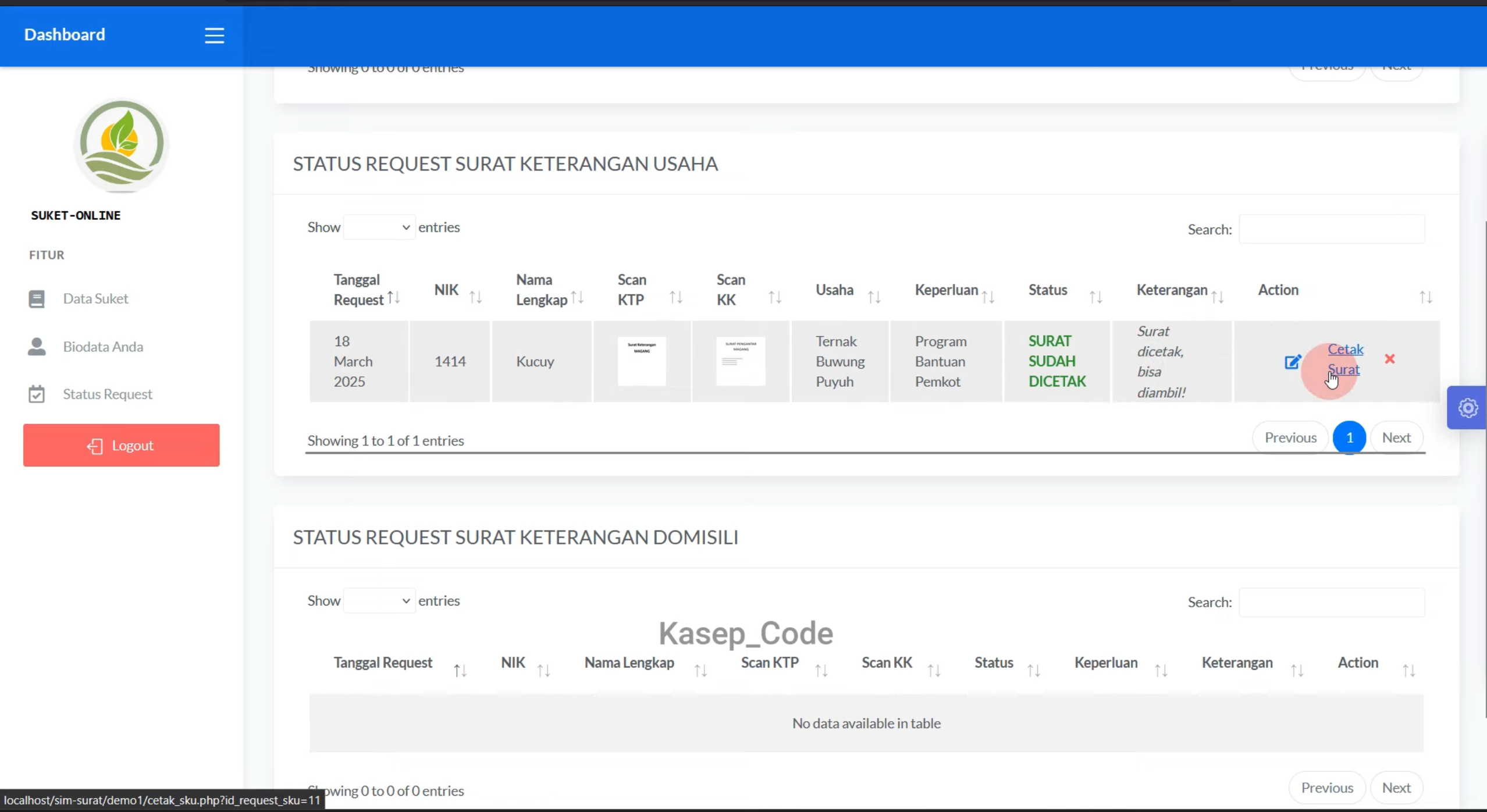Expand Show entries dropdown for Domisili table
This screenshot has width=1487, height=812.
(379, 600)
